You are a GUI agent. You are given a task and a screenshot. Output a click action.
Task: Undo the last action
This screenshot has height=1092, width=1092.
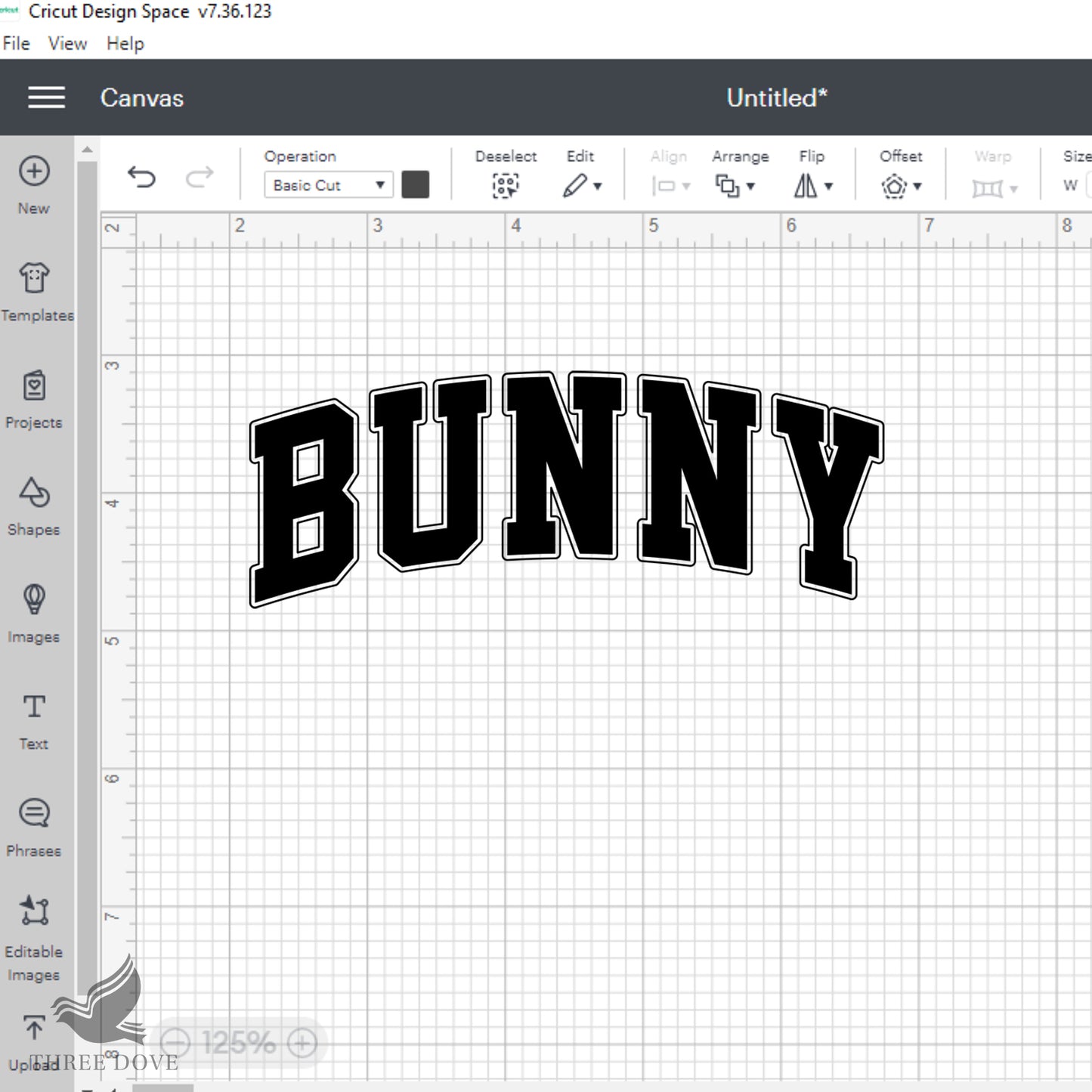141,178
